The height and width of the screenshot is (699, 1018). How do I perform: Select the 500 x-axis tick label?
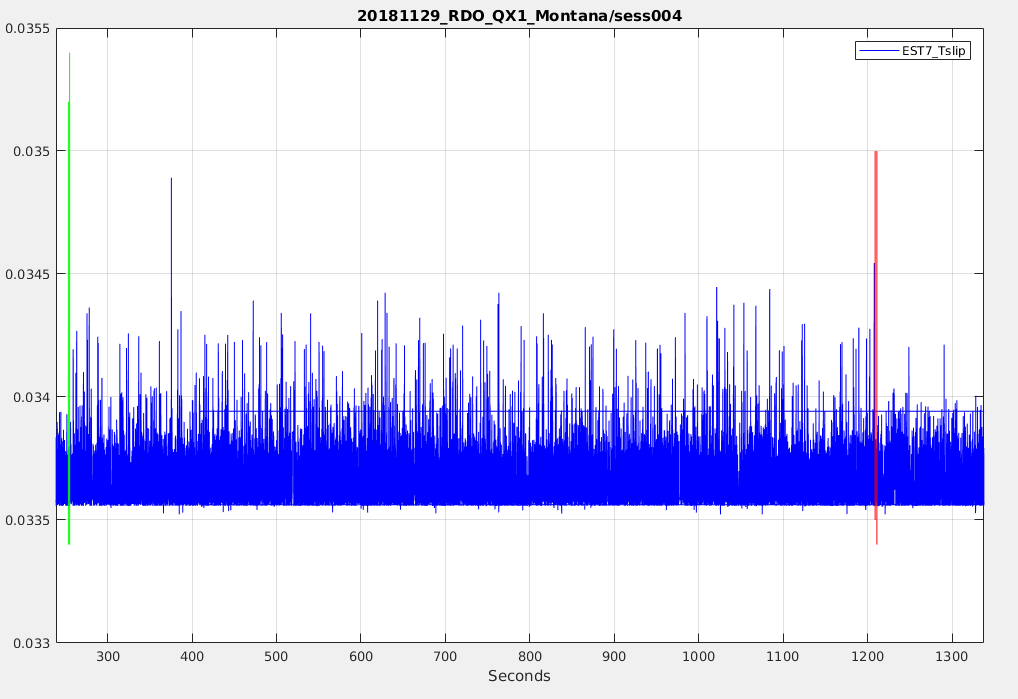277,656
